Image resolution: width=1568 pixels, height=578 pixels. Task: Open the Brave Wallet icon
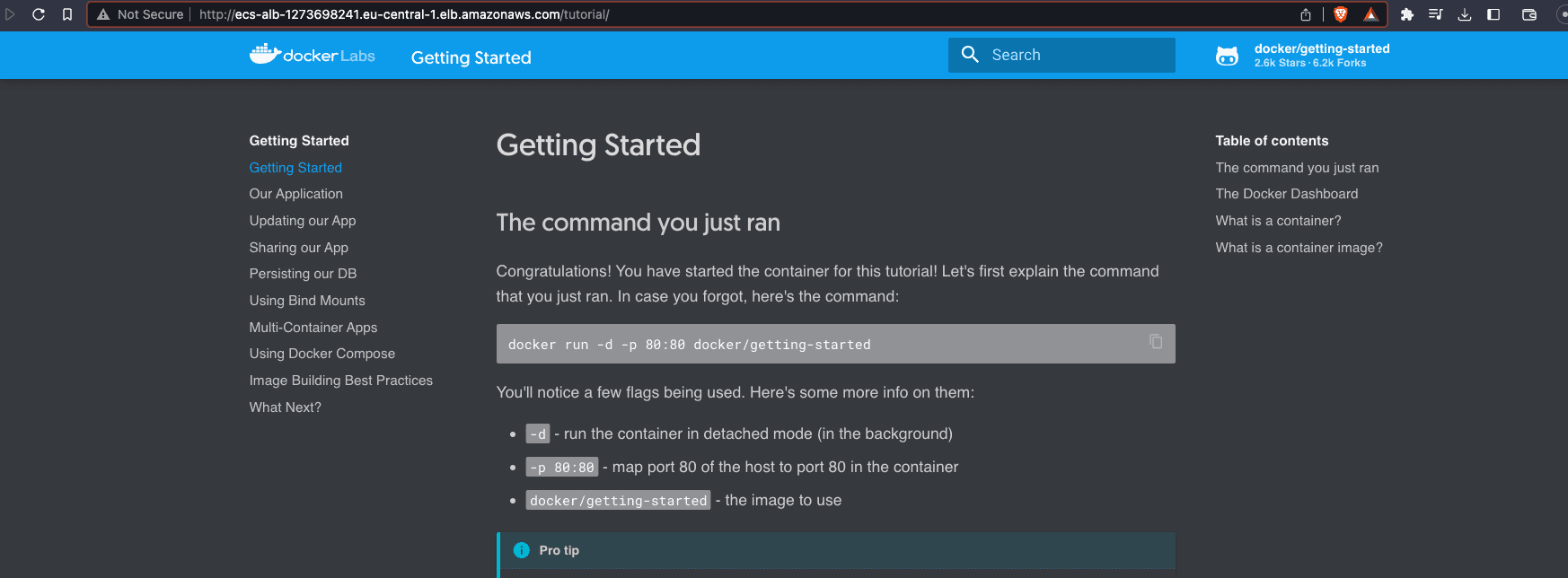pyautogui.click(x=1529, y=14)
